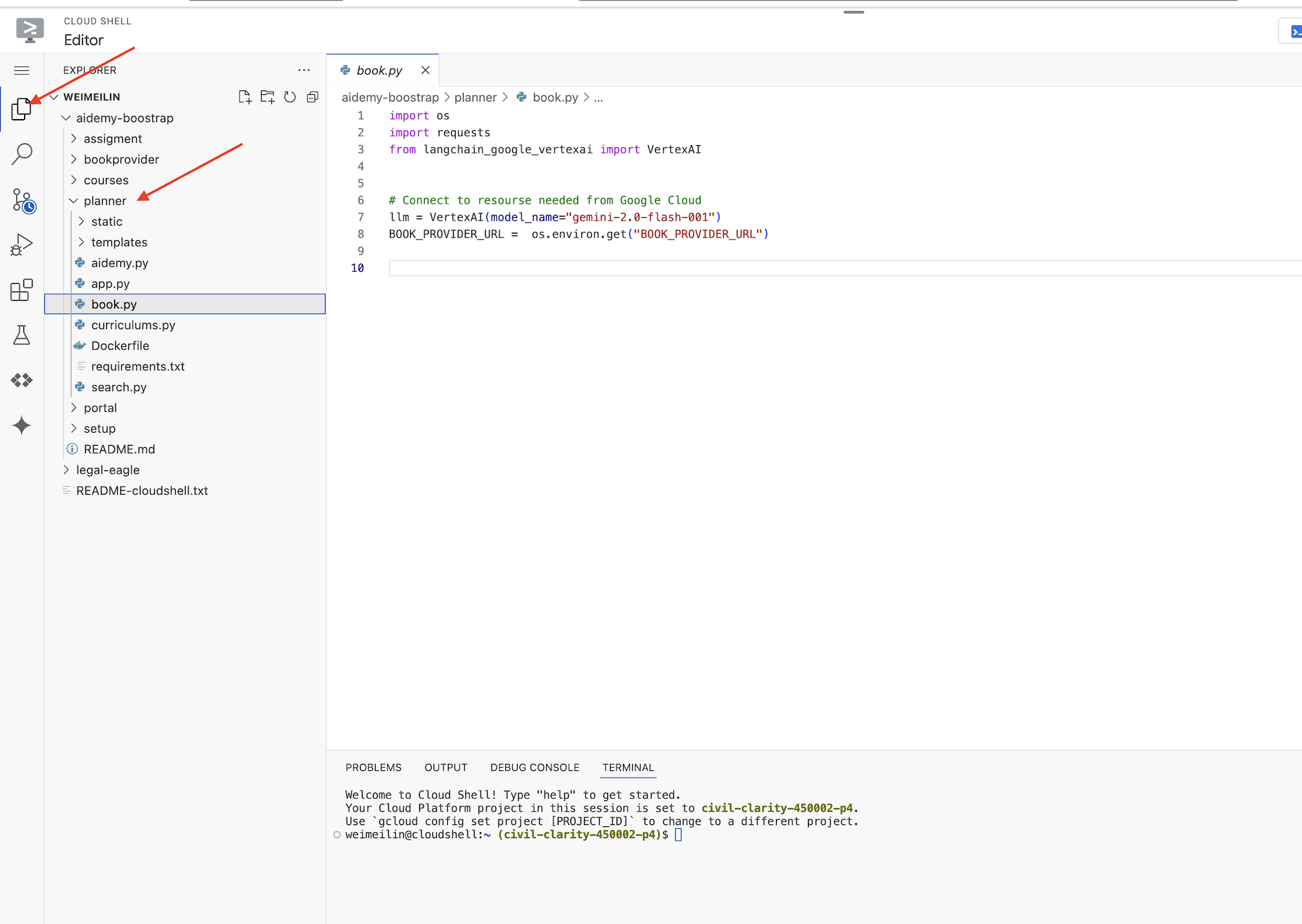Select the TERMINAL tab
The image size is (1302, 924).
(x=628, y=767)
